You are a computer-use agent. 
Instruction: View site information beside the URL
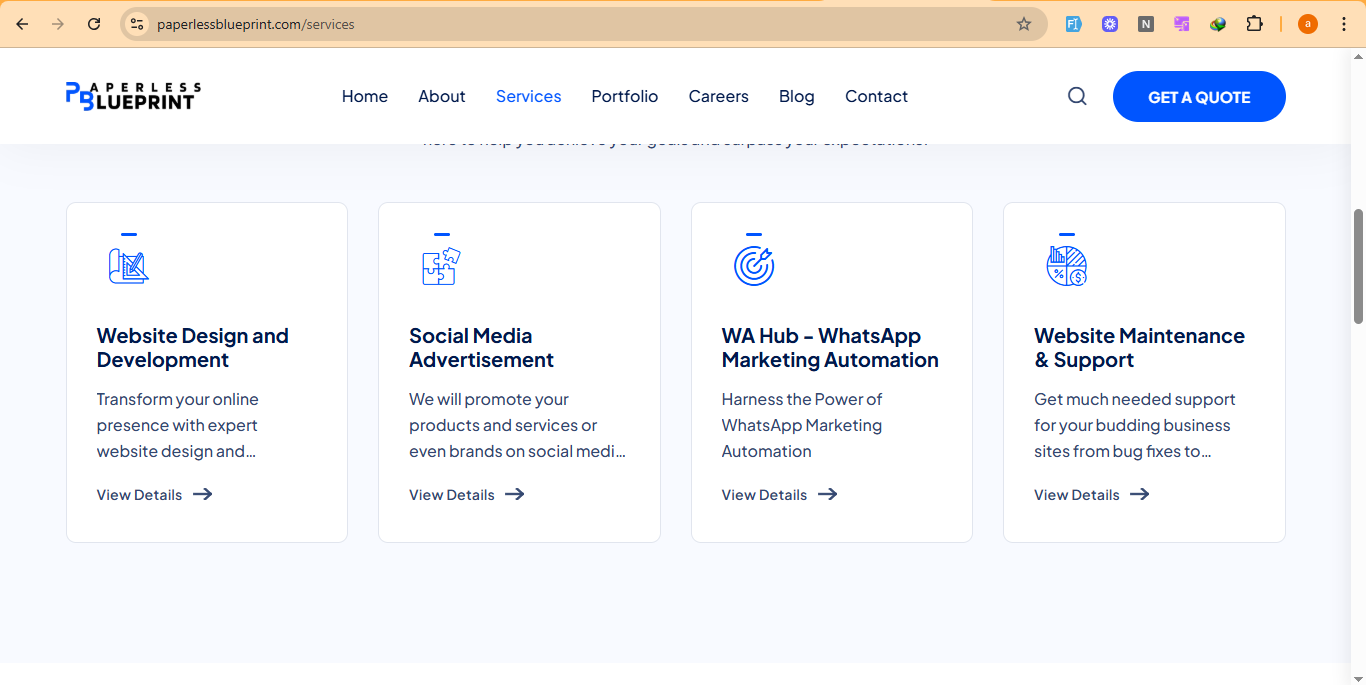pyautogui.click(x=138, y=24)
